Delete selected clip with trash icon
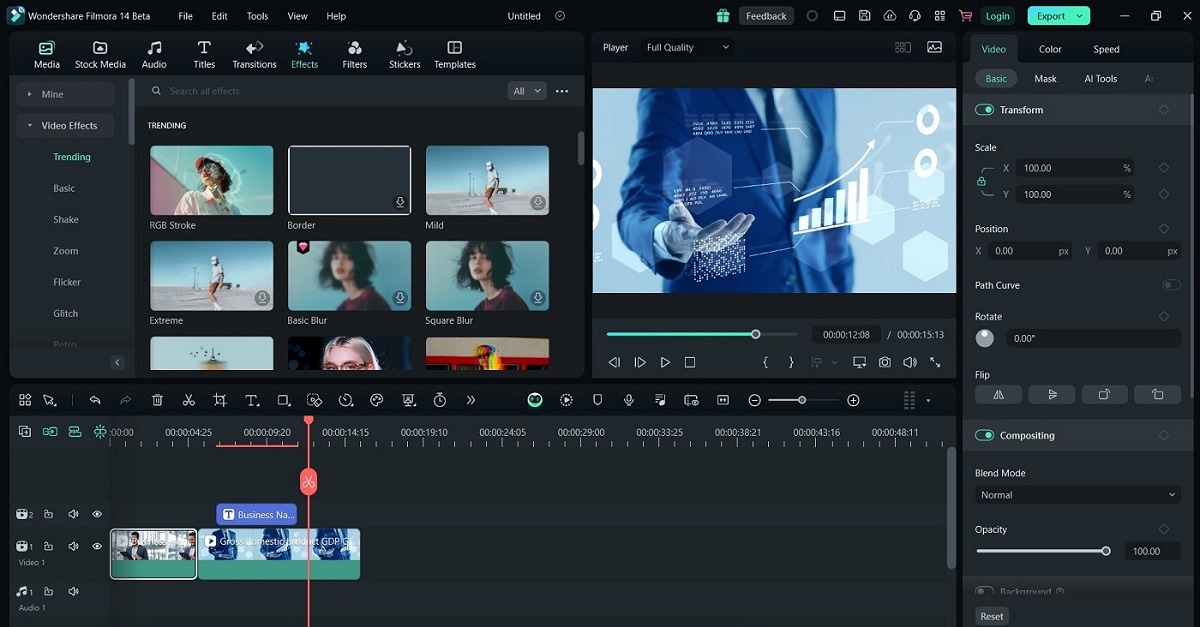Screen dimensions: 1200x627 157,400
